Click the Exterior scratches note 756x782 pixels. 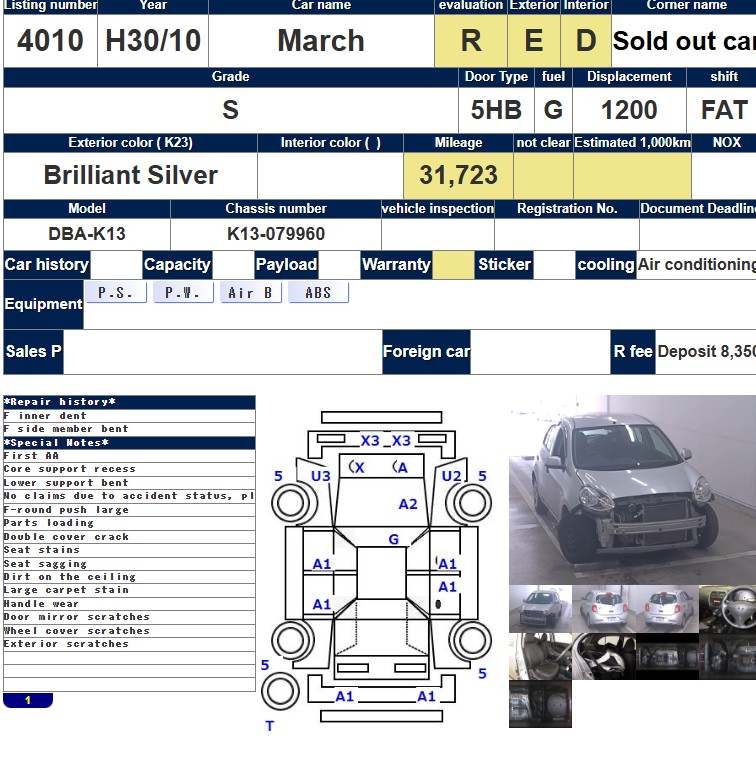click(x=129, y=644)
